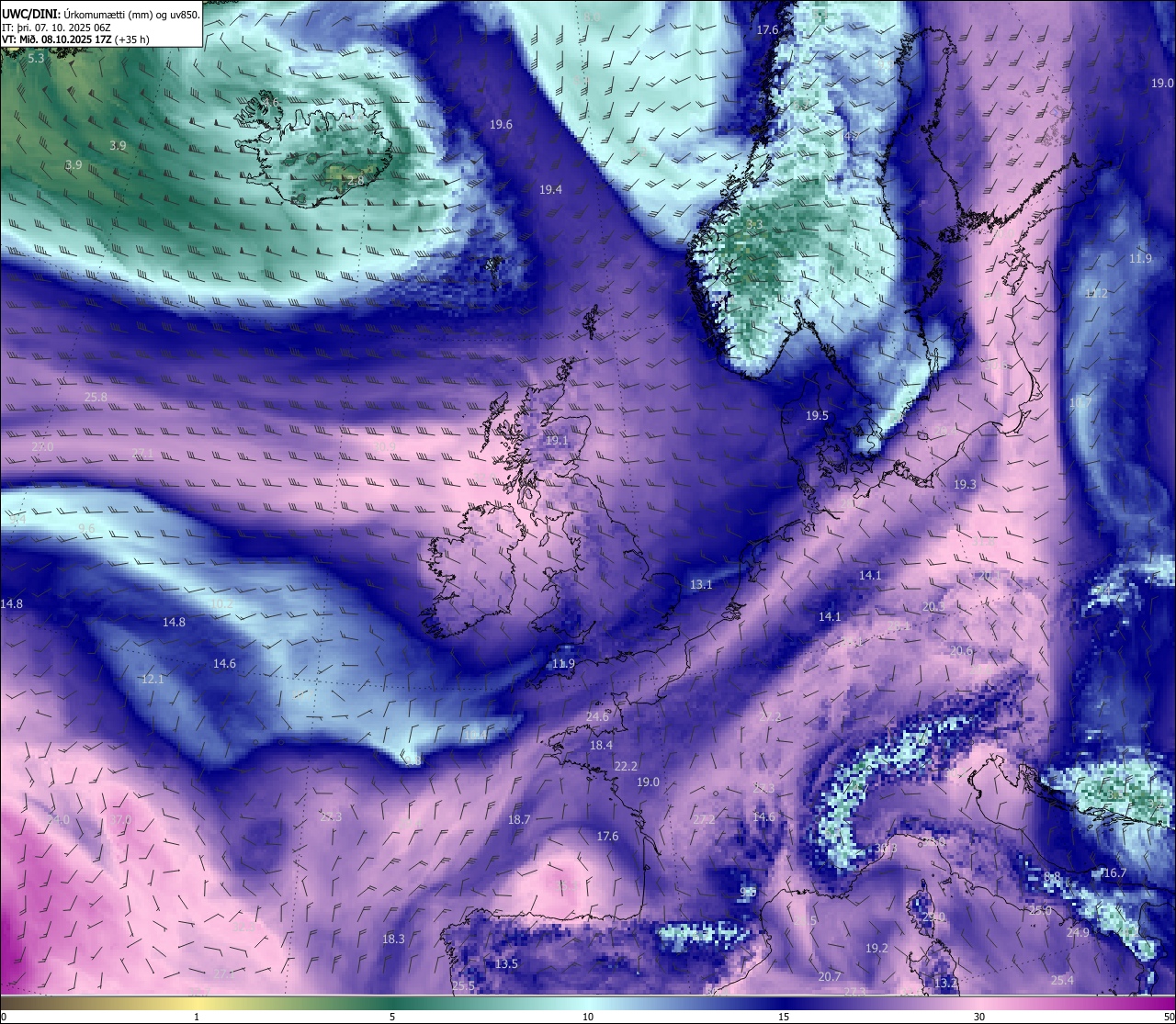Image resolution: width=1176 pixels, height=1024 pixels.
Task: Click the 25.4 value at the bottom right
Action: 1062,981
